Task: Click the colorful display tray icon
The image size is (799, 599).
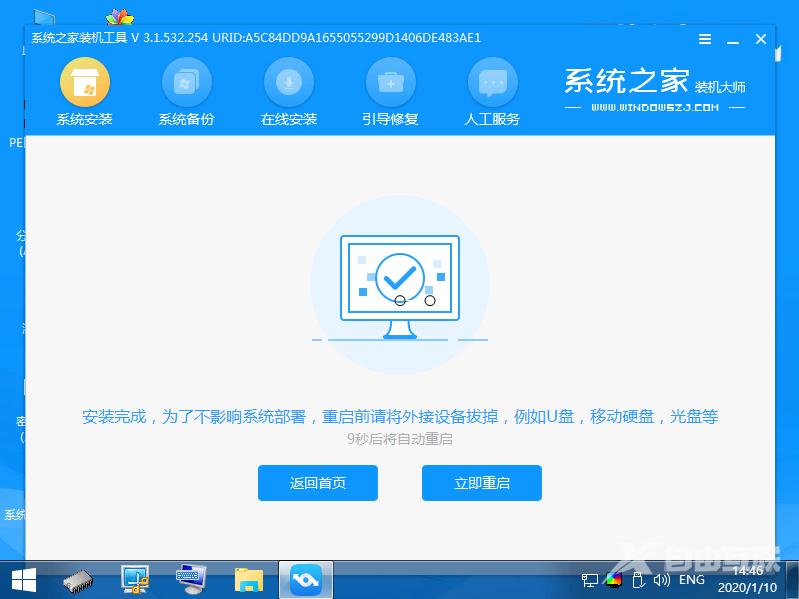Action: coord(614,580)
